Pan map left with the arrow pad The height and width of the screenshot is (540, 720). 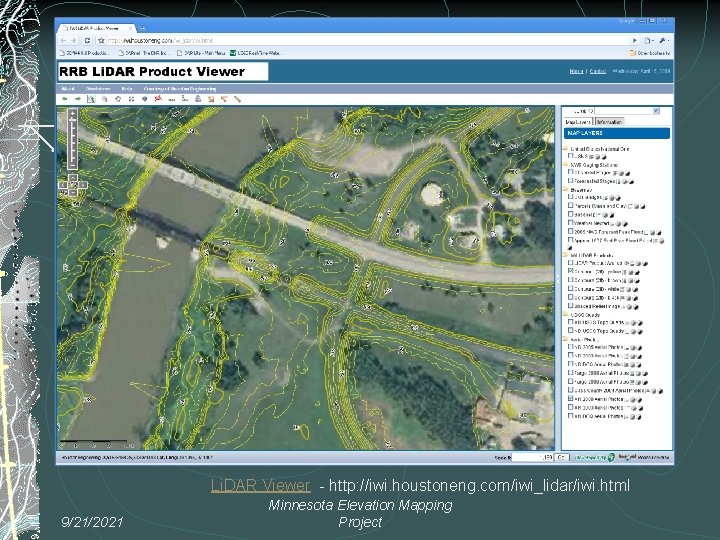tap(63, 185)
